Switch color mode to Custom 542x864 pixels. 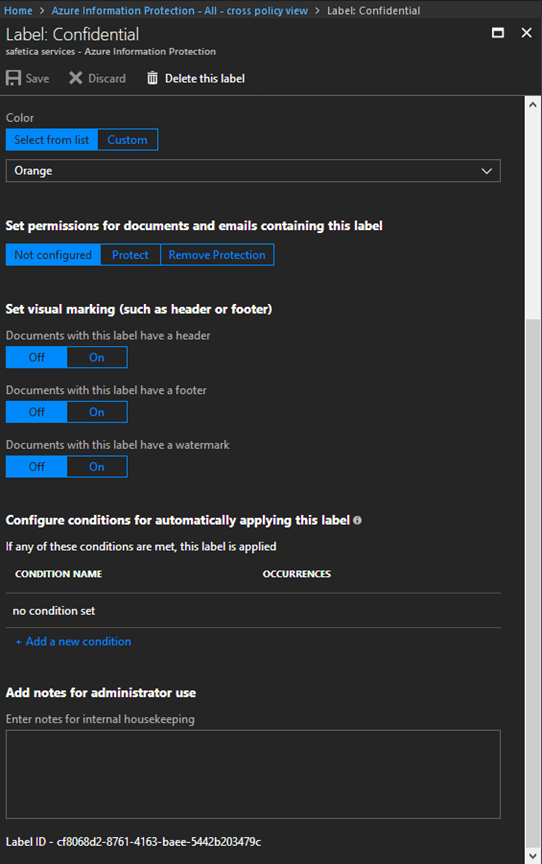pos(127,140)
